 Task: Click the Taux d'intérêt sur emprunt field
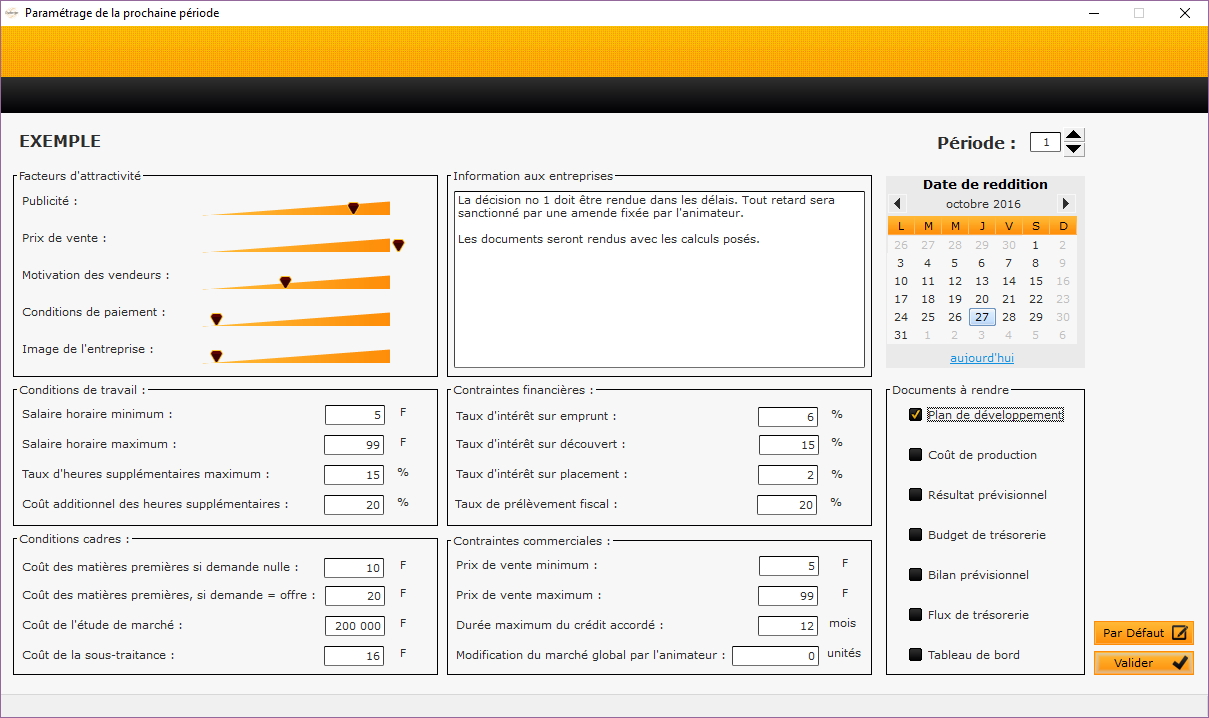(788, 416)
